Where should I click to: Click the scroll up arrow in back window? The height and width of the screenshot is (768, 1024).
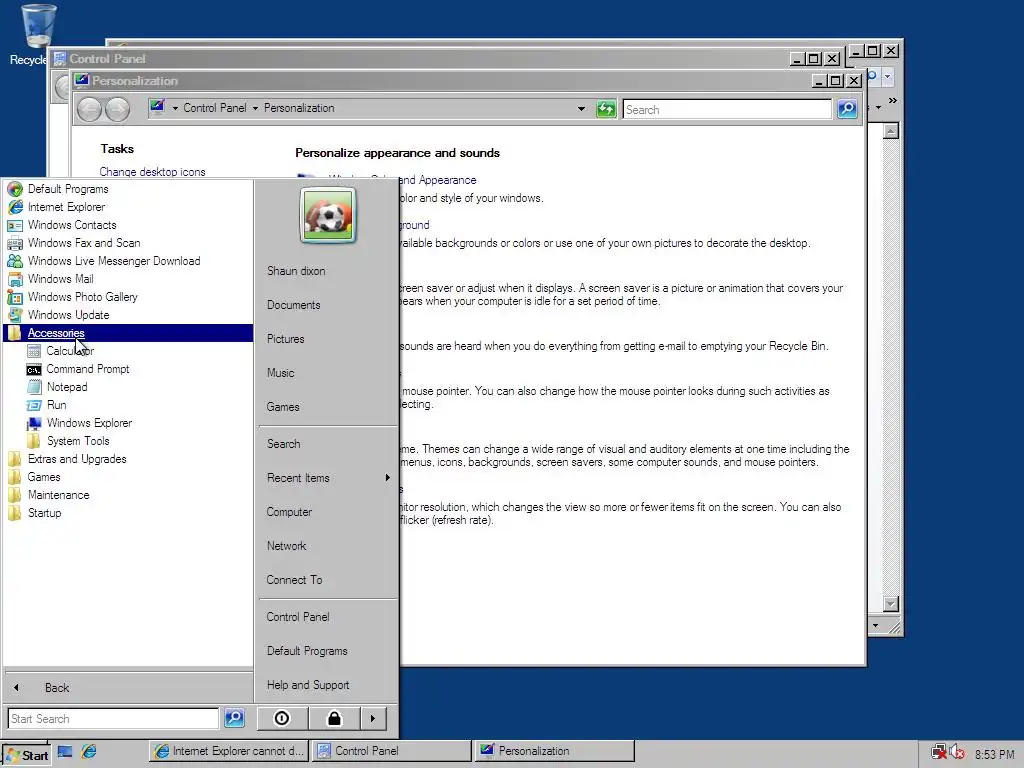tap(891, 131)
